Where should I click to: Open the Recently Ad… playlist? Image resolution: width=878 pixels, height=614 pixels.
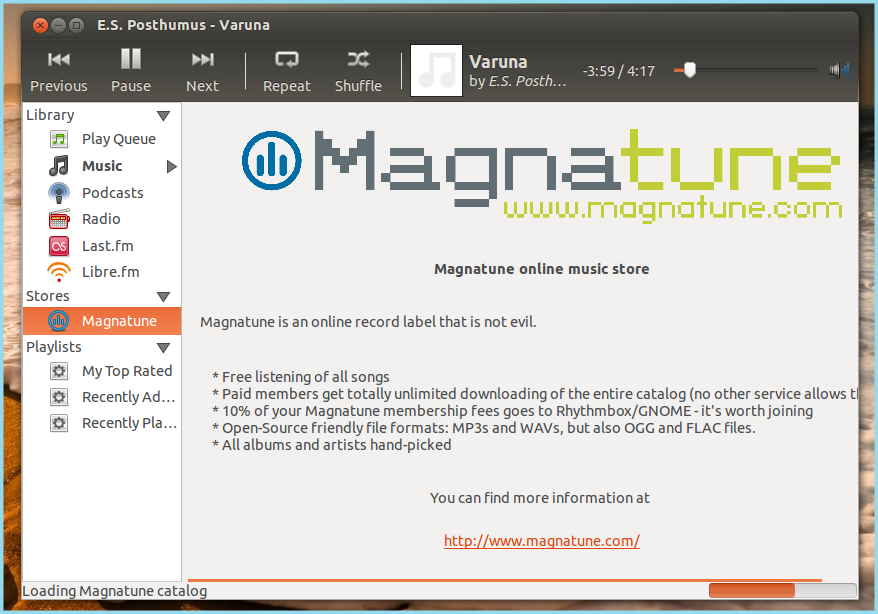pyautogui.click(x=129, y=397)
